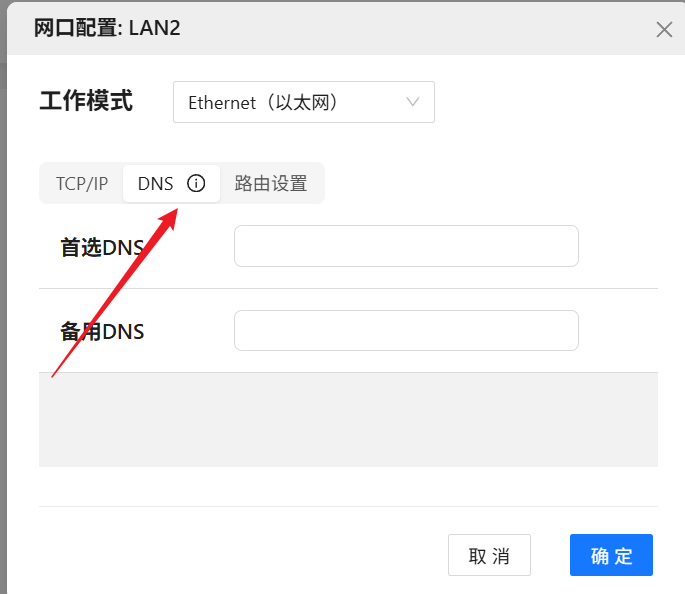Switch to the TCP/IP tab
This screenshot has height=594, width=685.
[x=82, y=184]
